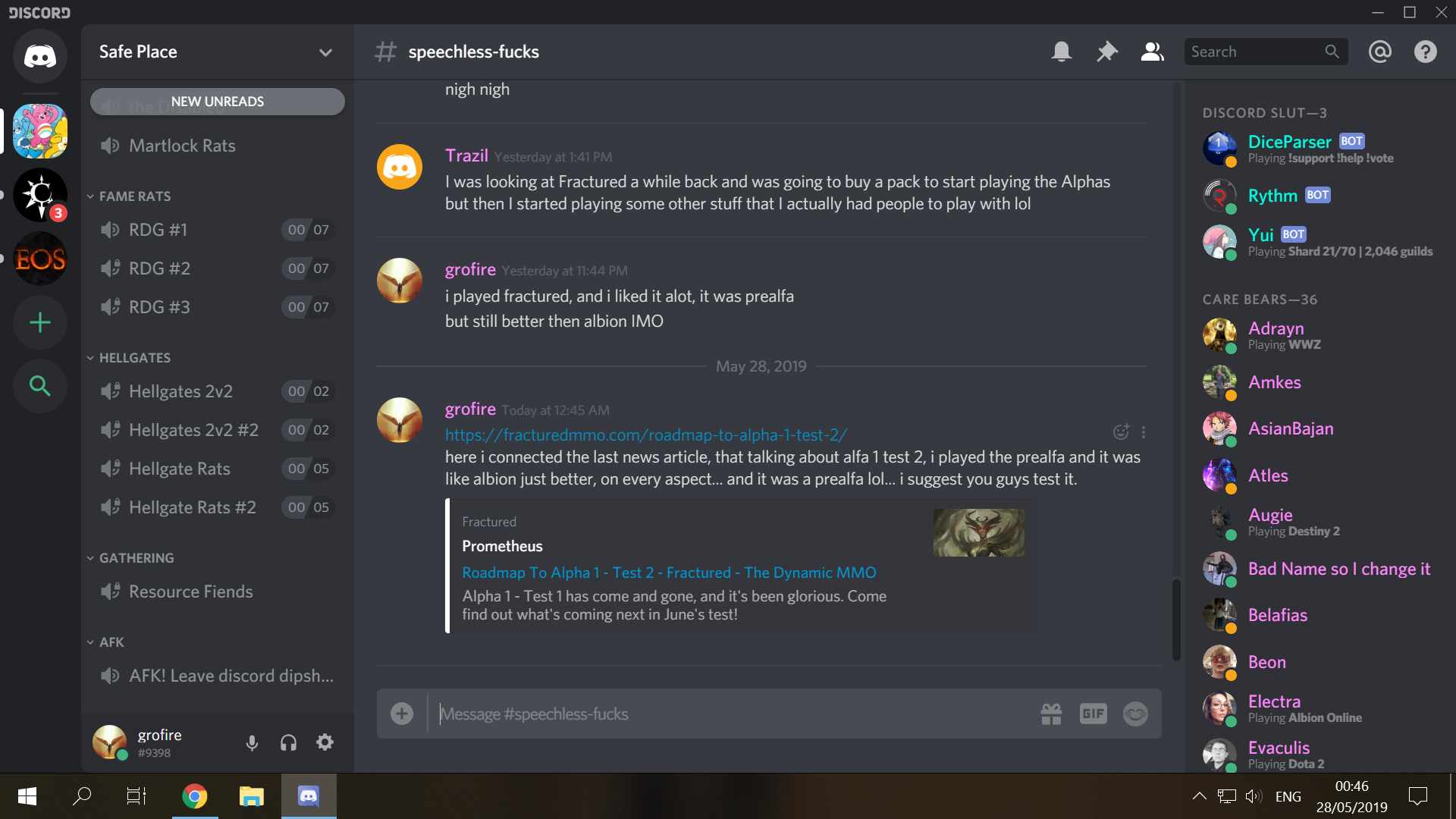Click the Search input field
Image resolution: width=1456 pixels, height=819 pixels.
coord(1266,52)
